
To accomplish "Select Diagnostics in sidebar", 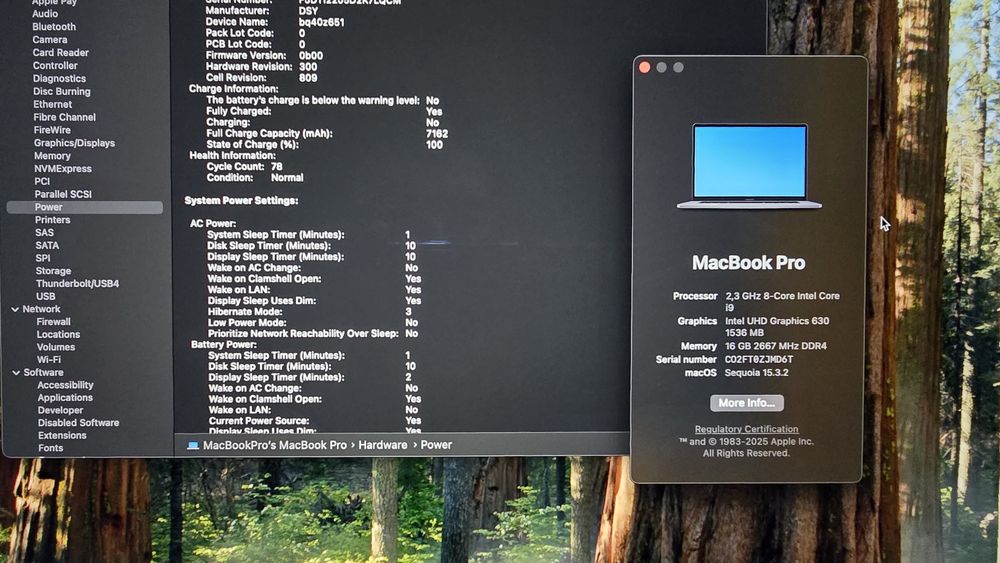I will 59,78.
